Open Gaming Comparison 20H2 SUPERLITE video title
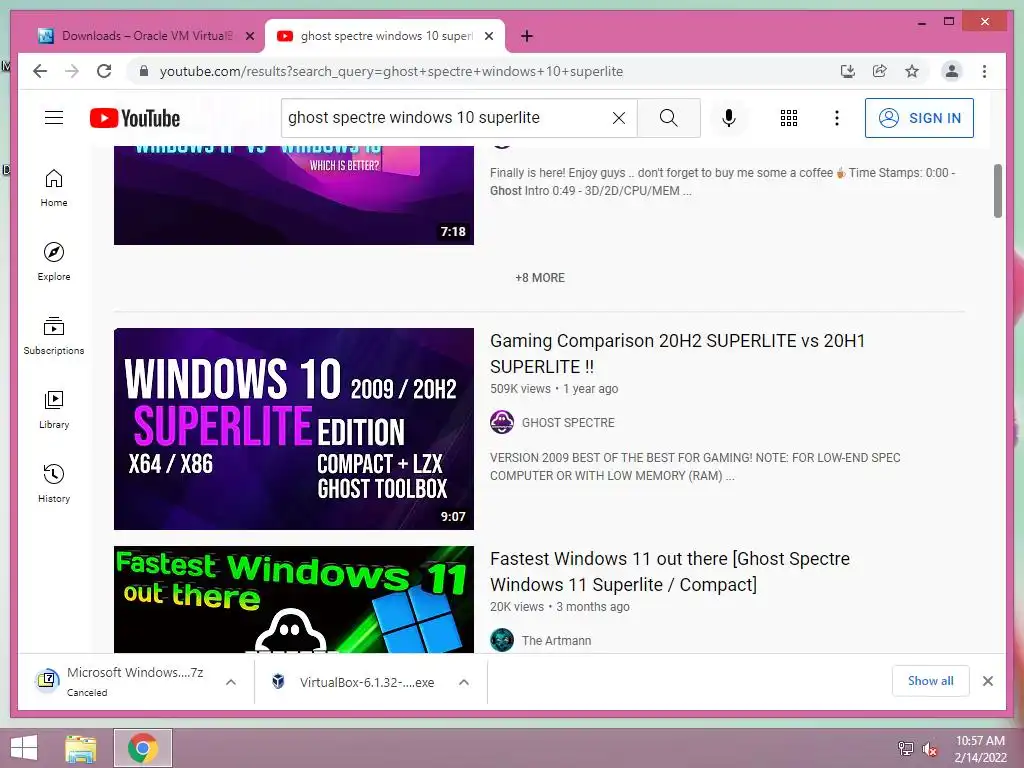The image size is (1024, 768). click(x=677, y=353)
